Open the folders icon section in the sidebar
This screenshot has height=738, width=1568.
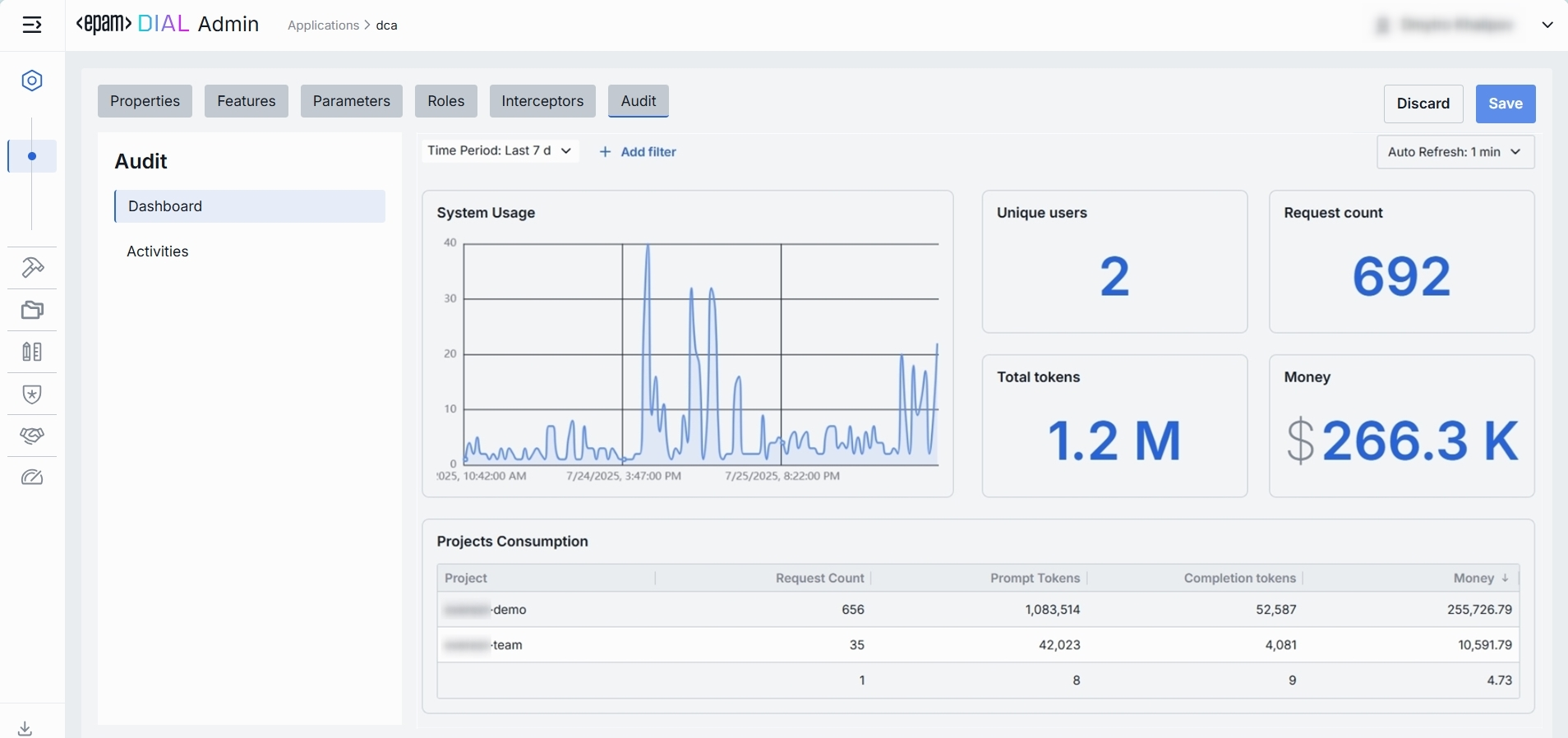coord(32,310)
